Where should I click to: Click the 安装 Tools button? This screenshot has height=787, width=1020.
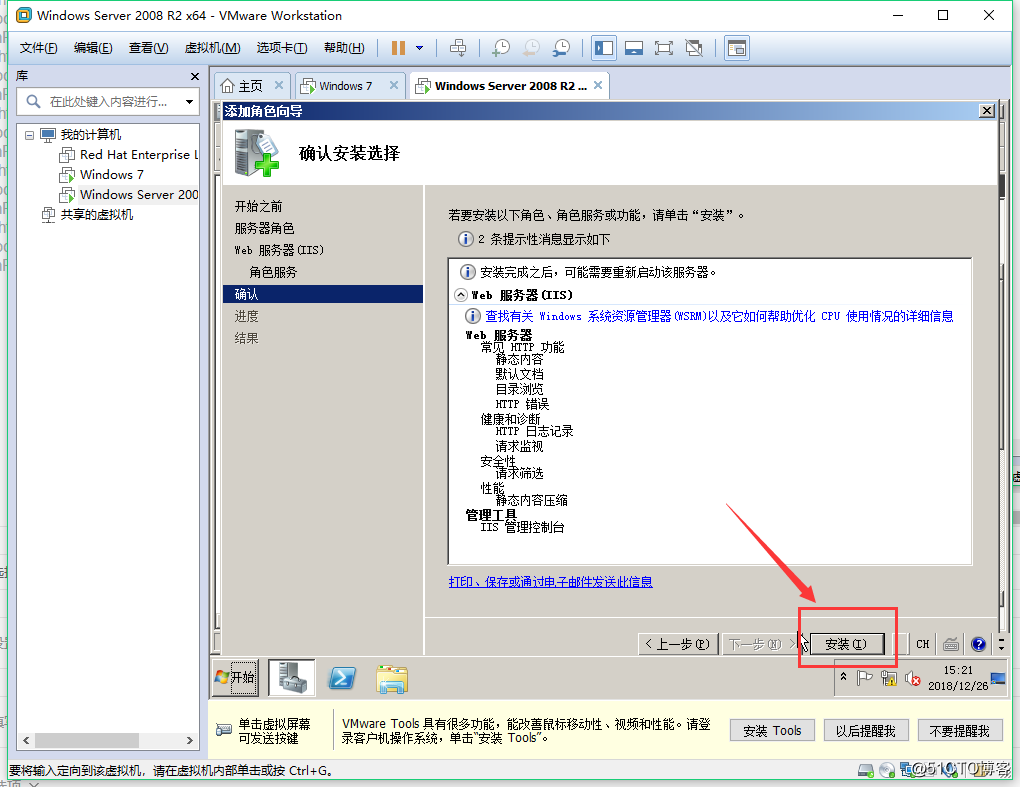772,731
